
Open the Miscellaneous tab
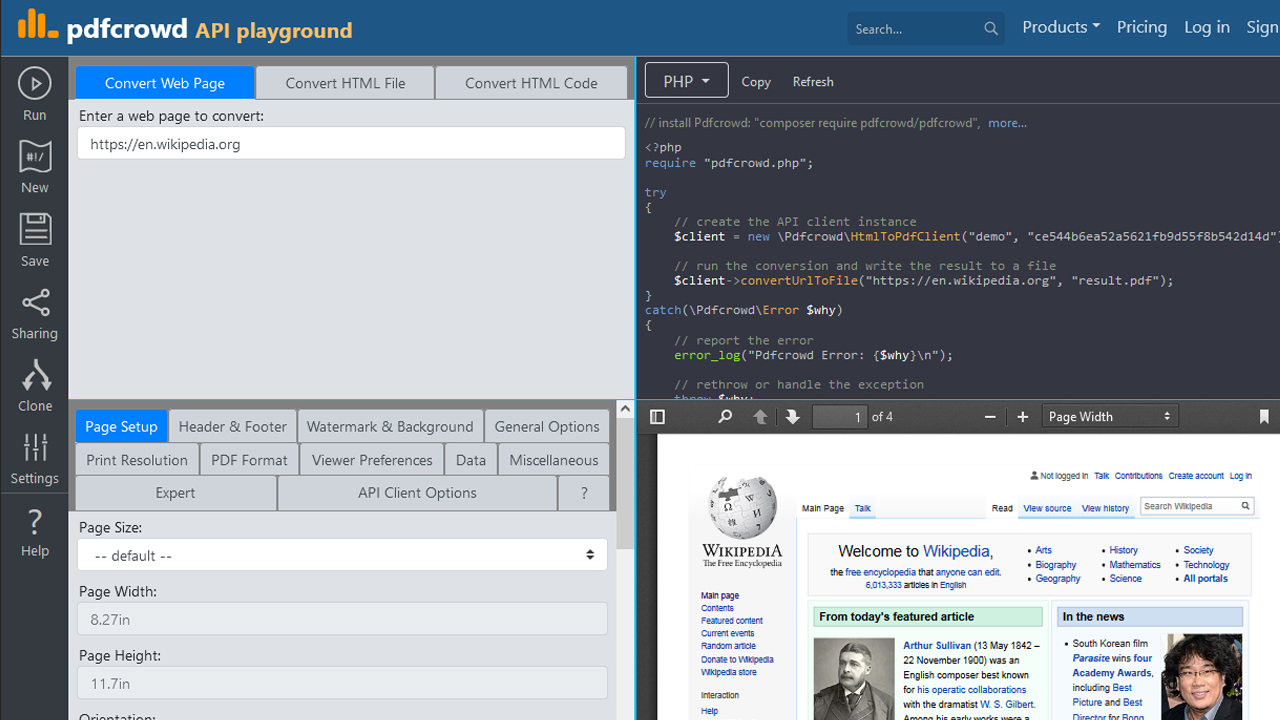coord(554,460)
